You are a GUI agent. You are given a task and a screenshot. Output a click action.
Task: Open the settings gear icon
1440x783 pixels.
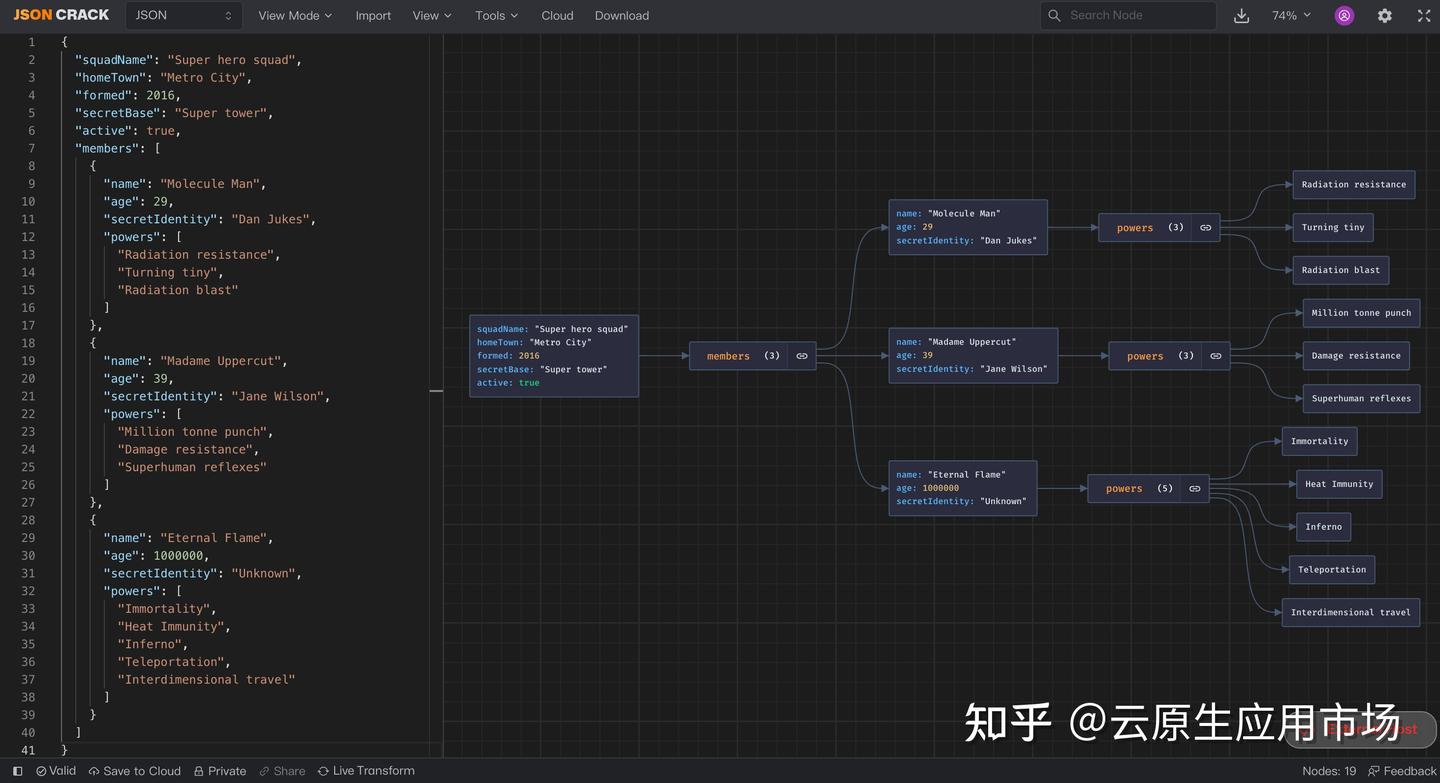[x=1385, y=15]
